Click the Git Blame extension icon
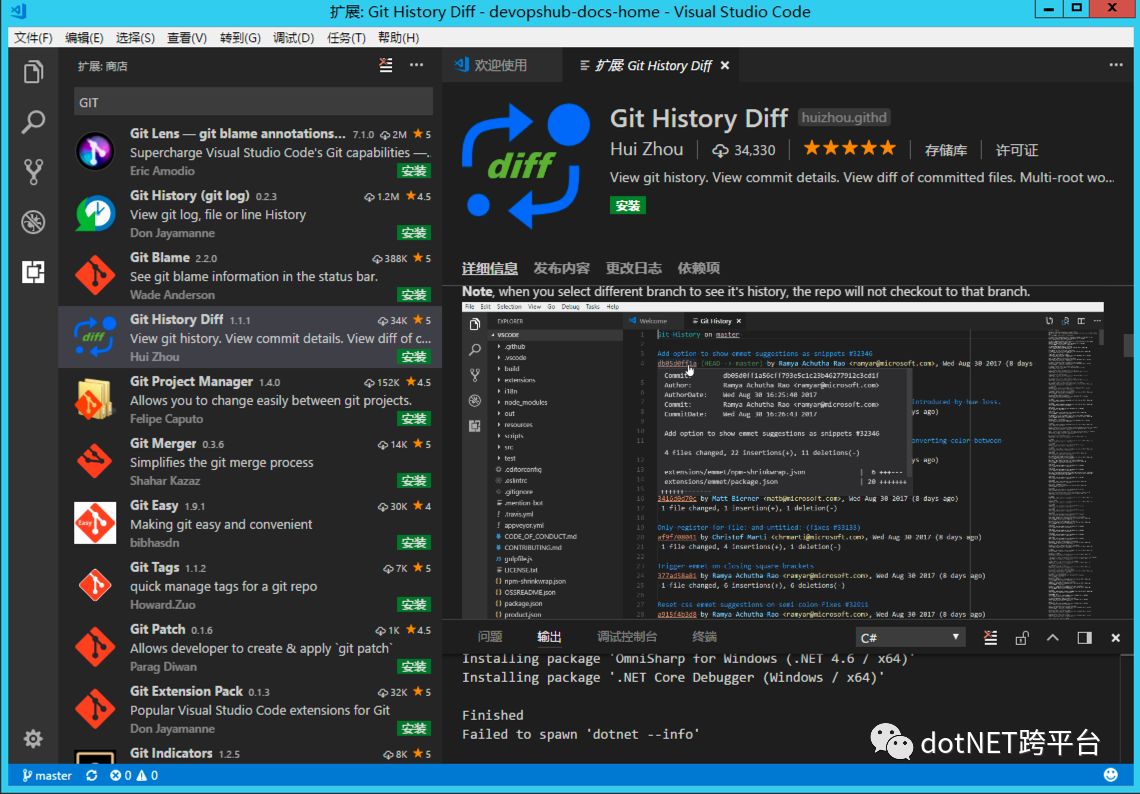The height and width of the screenshot is (794, 1140). (x=95, y=275)
